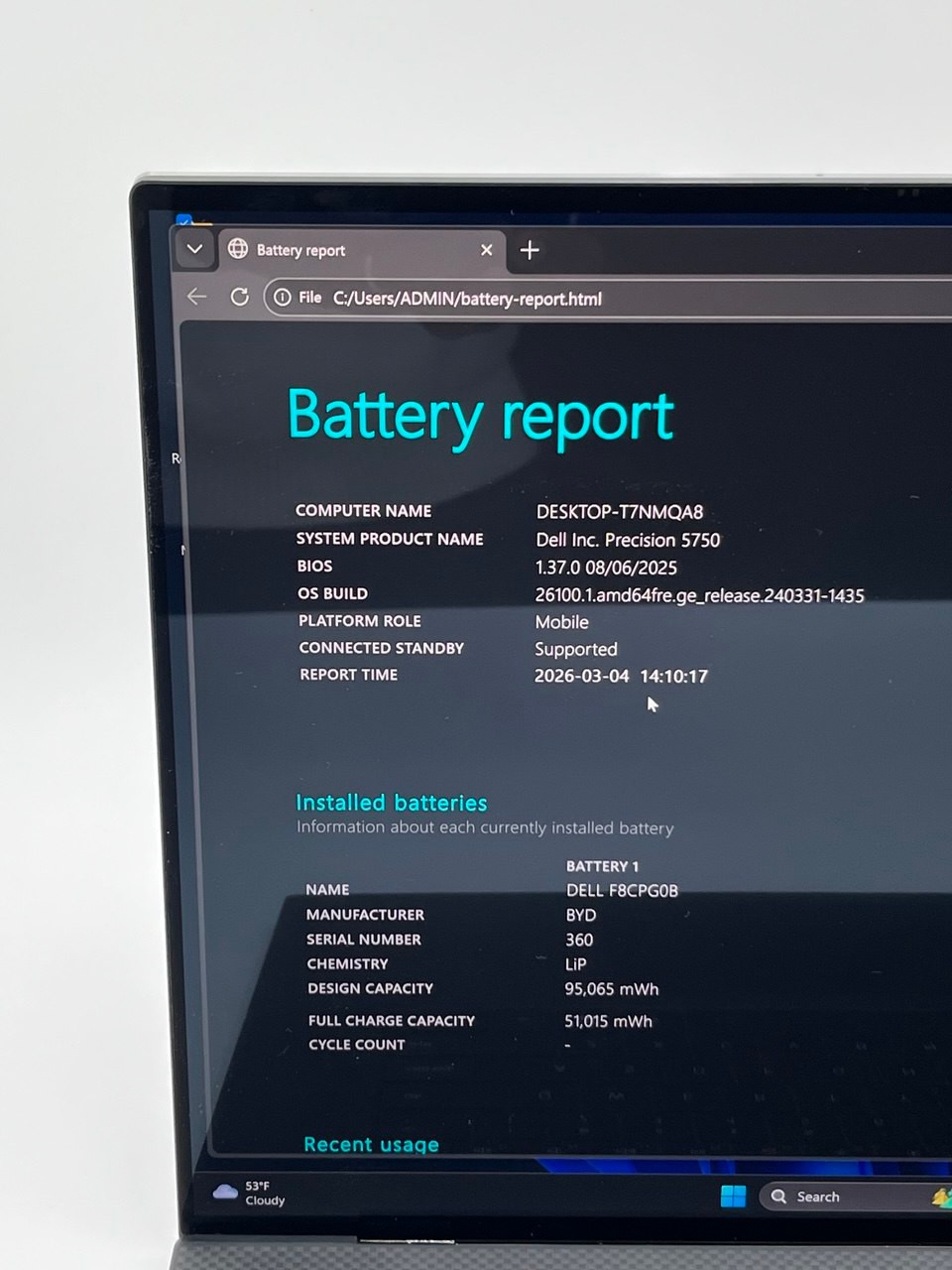Select the Supported standby value
Screen dimensions: 952x1270
576,650
